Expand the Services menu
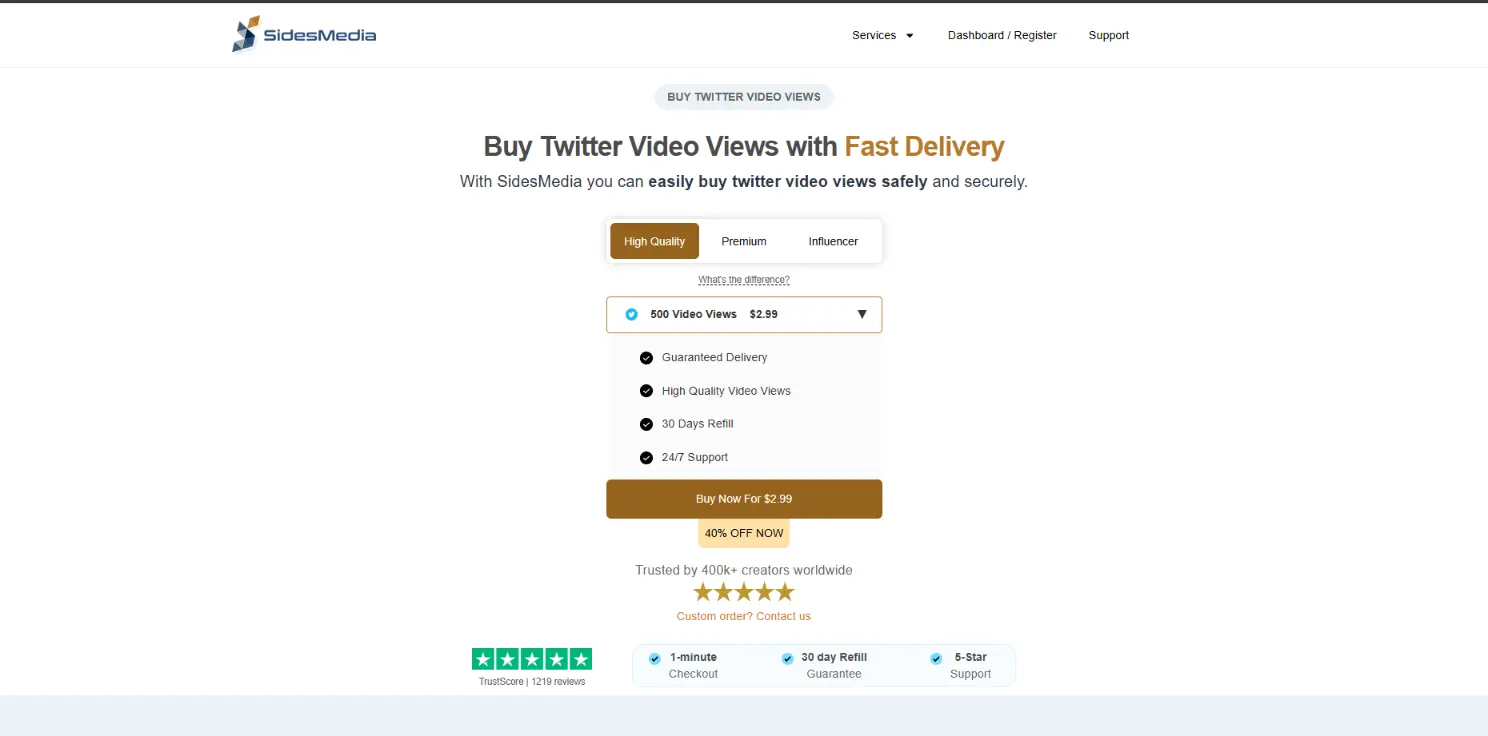Screen dimensions: 1488x736 (x=882, y=34)
